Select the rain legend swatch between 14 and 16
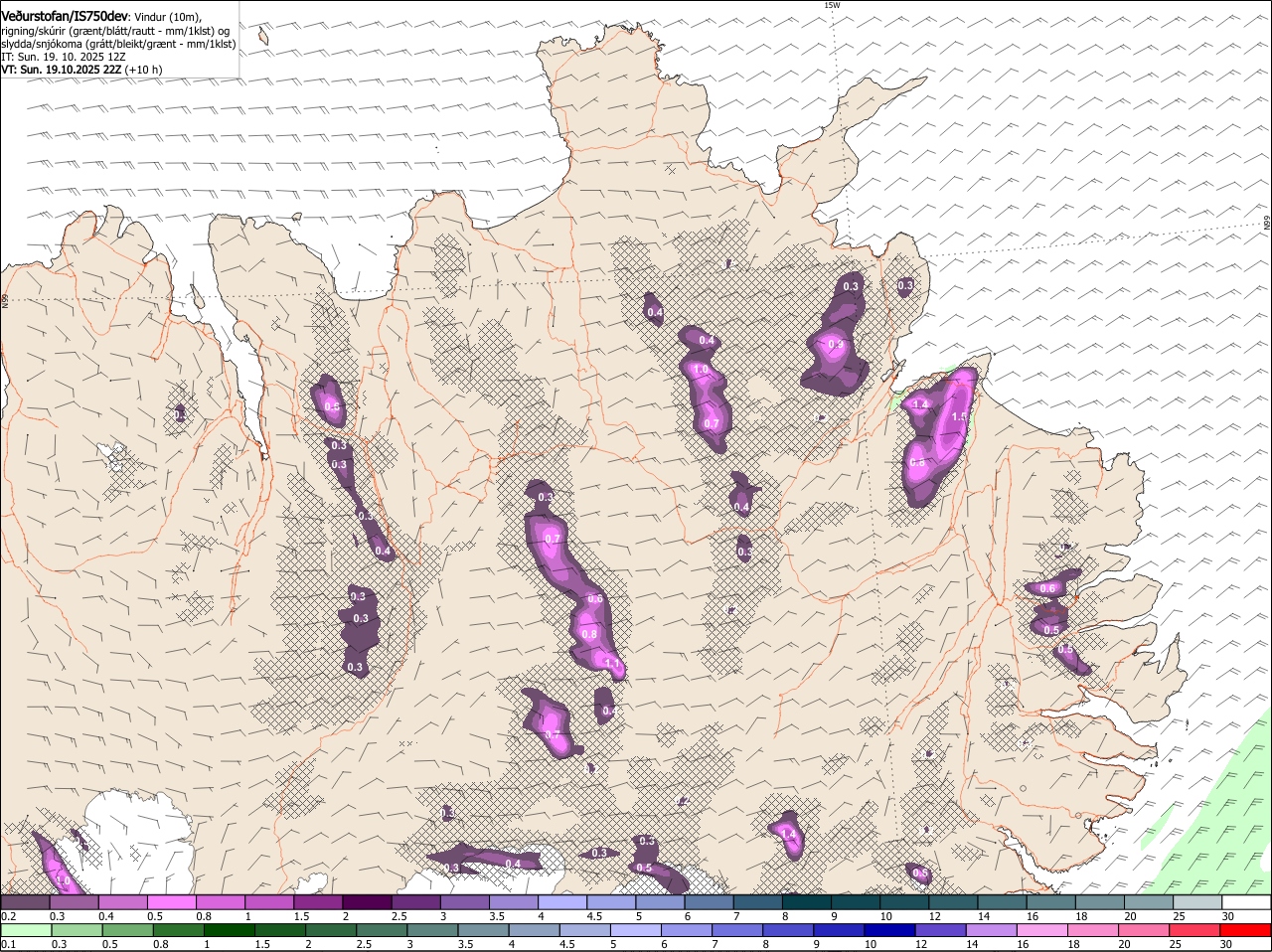This screenshot has width=1272, height=952. (990, 930)
